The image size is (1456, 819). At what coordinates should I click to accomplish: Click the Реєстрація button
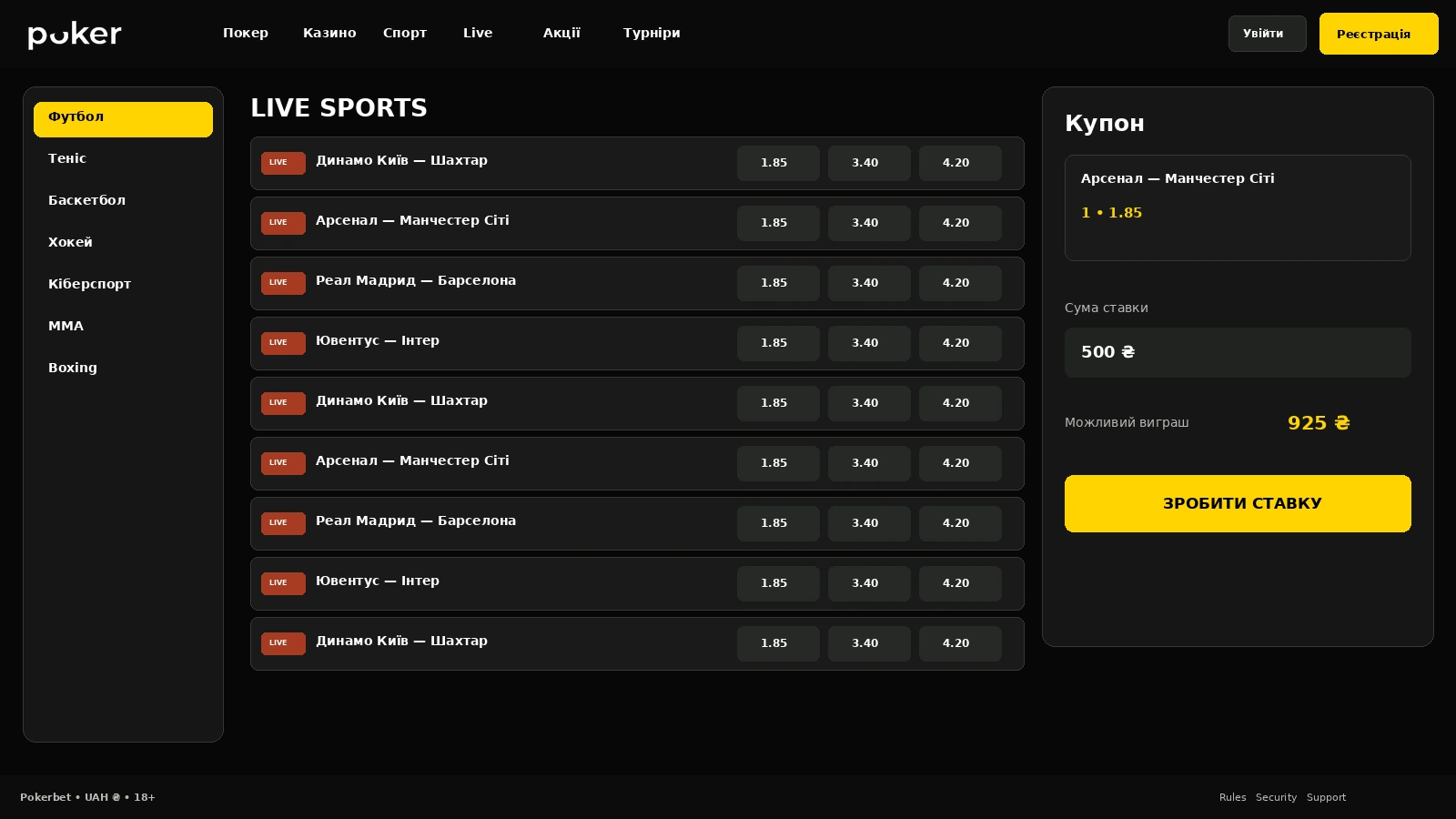[x=1379, y=34]
